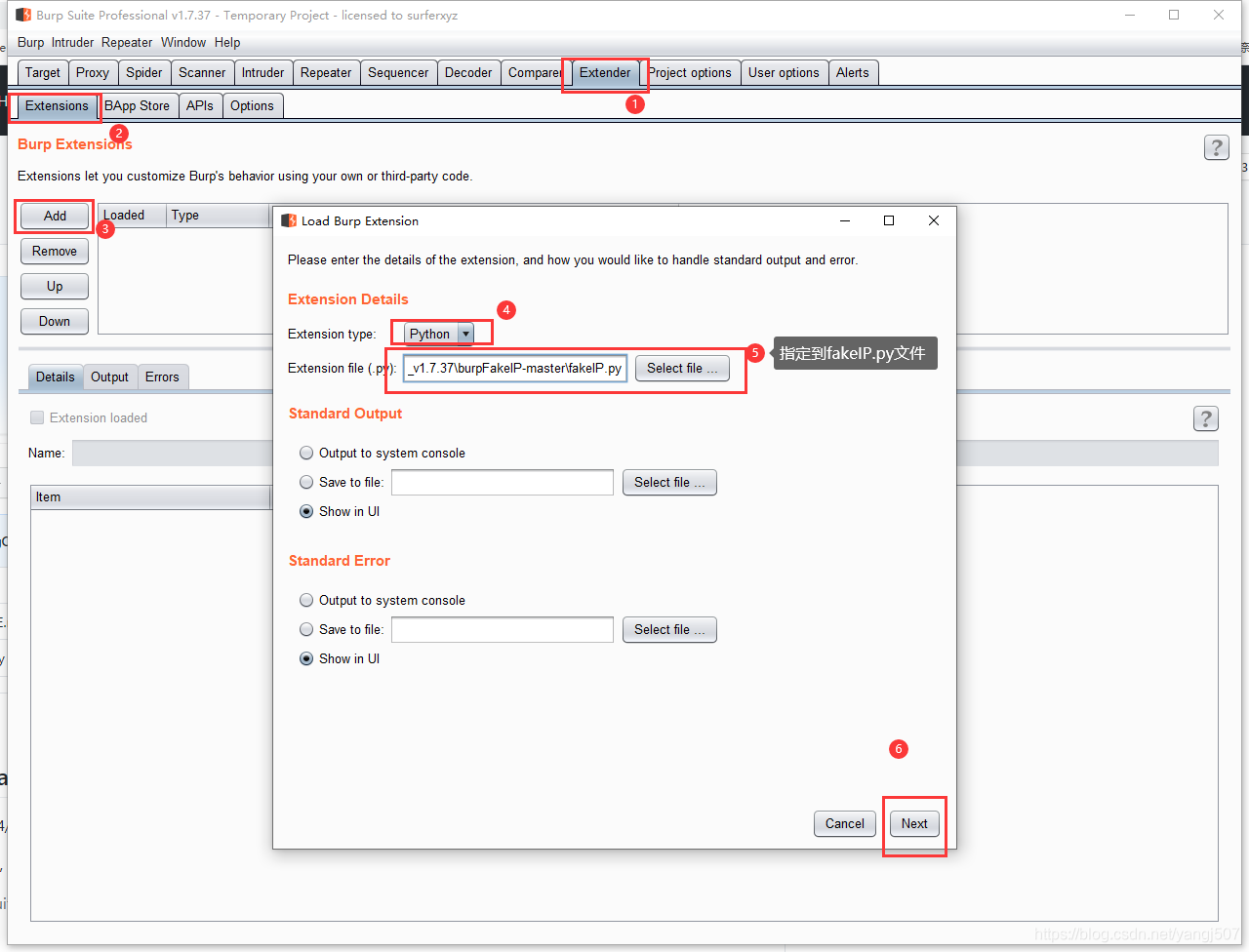
Task: Select Show in UI under Standard Output
Action: point(306,511)
